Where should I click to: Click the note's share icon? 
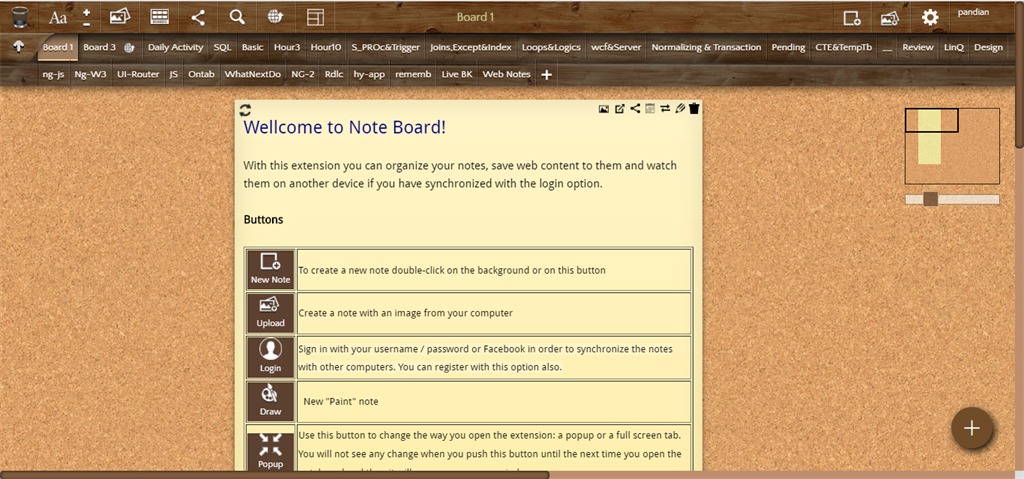click(635, 108)
